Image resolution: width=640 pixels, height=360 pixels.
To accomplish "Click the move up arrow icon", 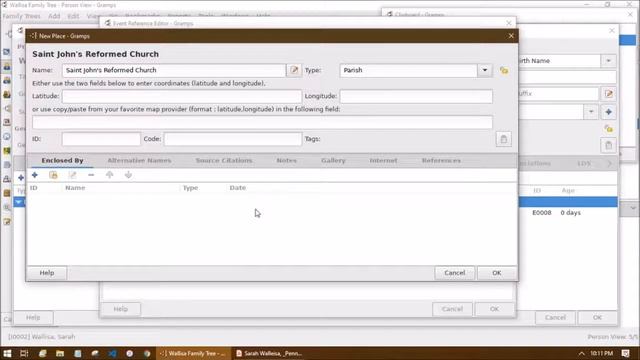I will click(109, 175).
